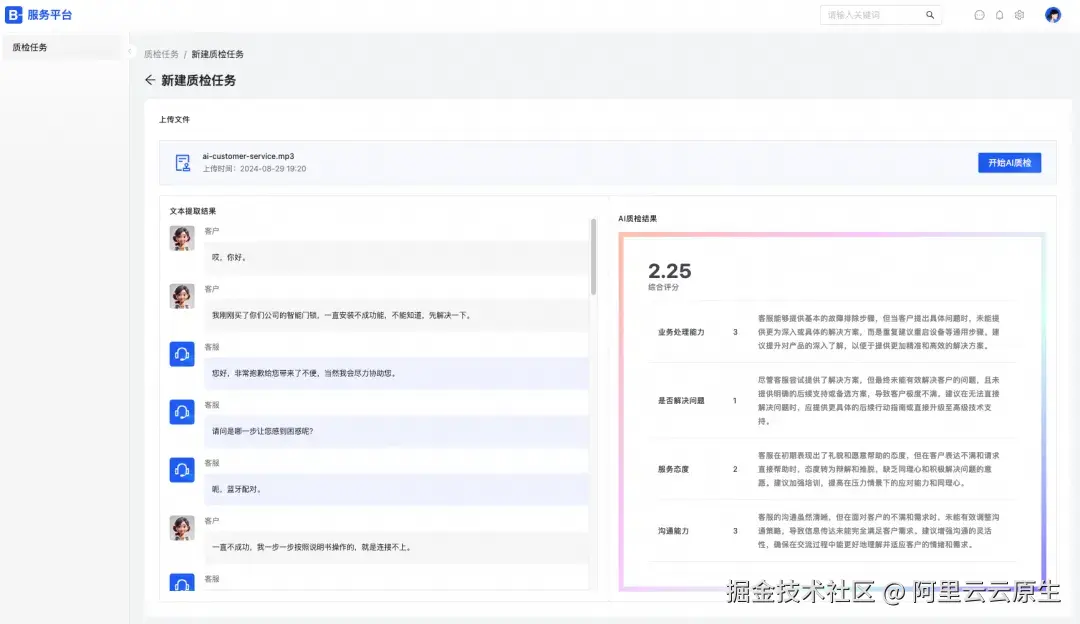Click the message 哎，你好。
1080x624 pixels.
tap(396, 258)
